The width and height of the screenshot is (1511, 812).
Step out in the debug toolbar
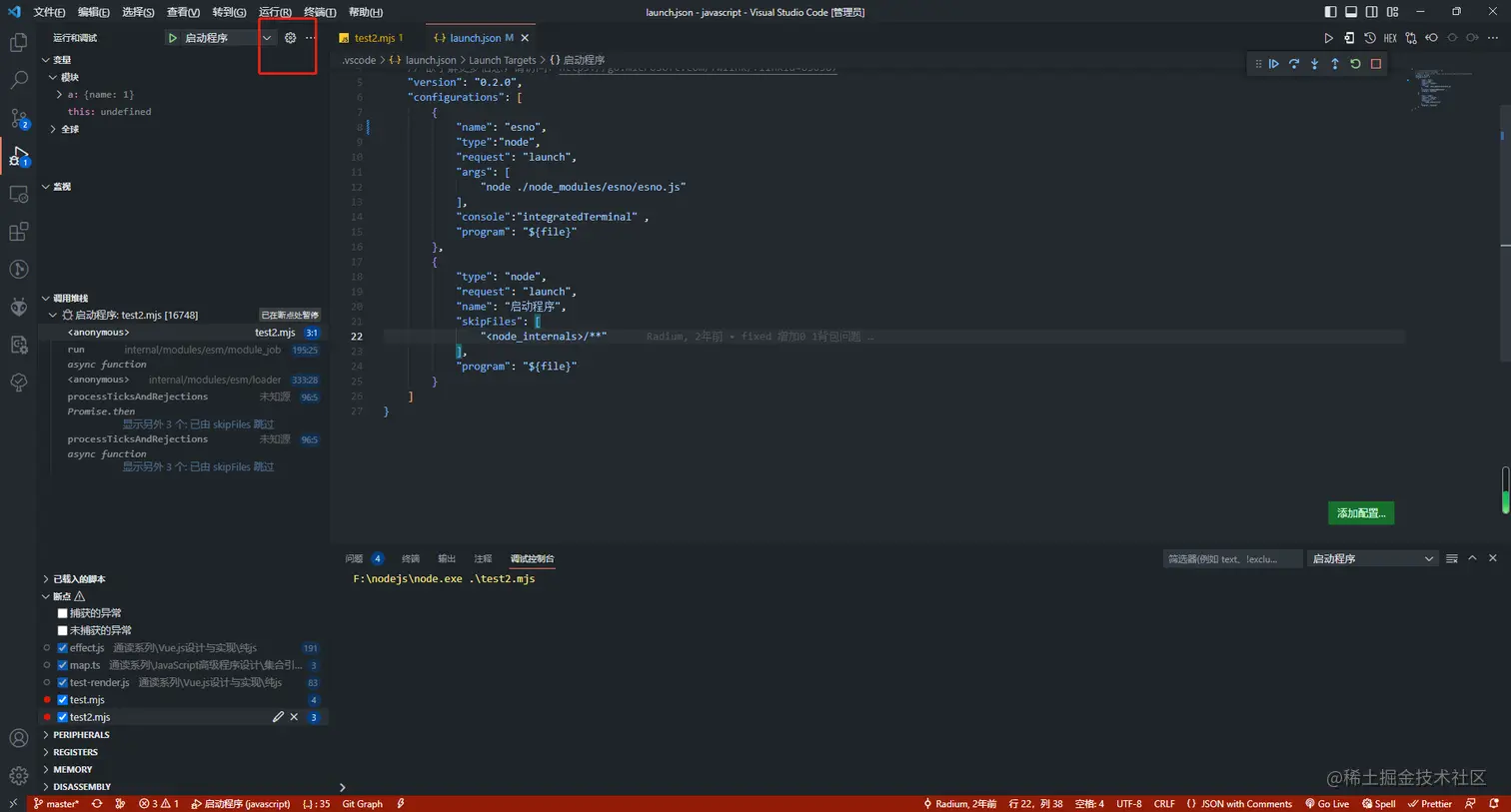tap(1335, 64)
